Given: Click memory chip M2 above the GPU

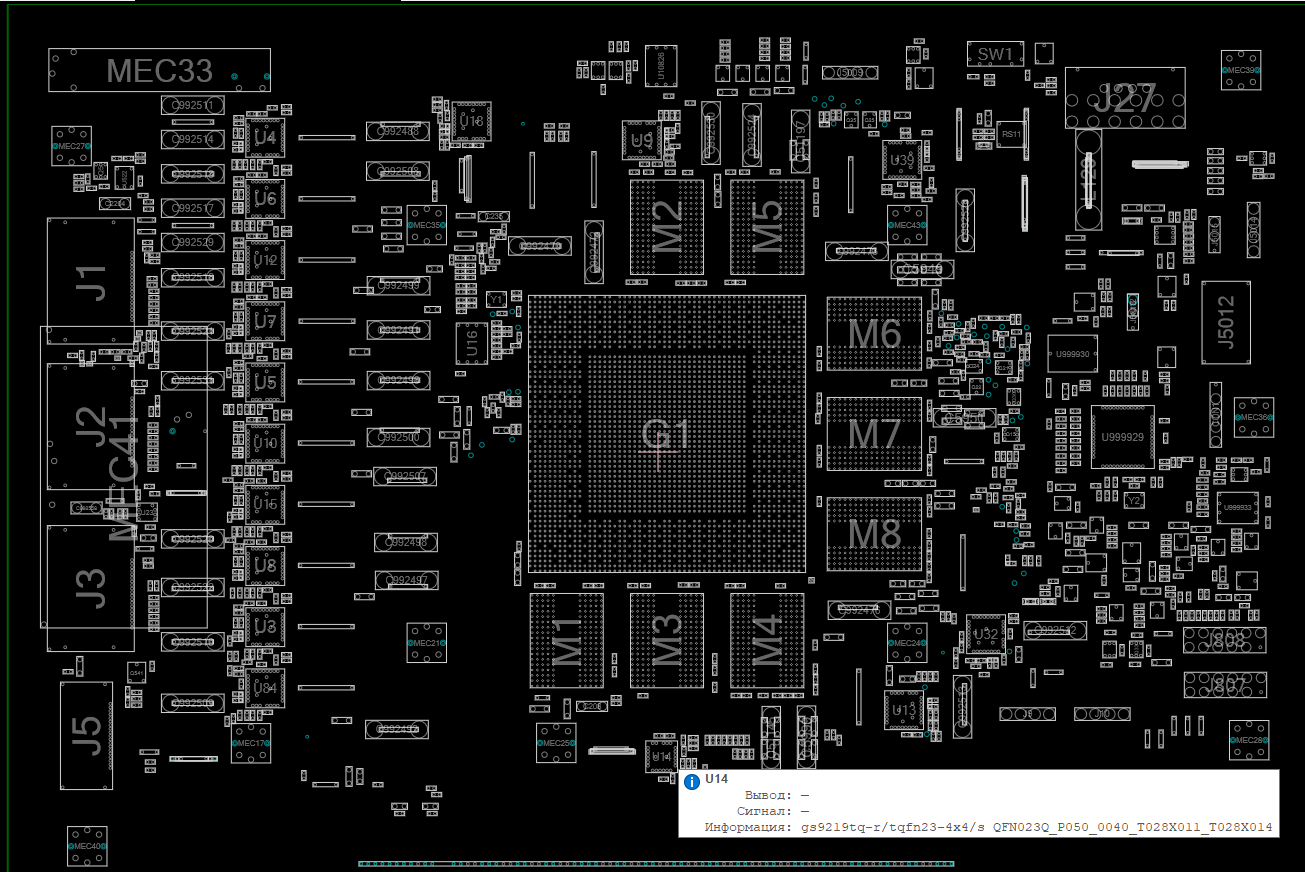Looking at the screenshot, I should (666, 227).
